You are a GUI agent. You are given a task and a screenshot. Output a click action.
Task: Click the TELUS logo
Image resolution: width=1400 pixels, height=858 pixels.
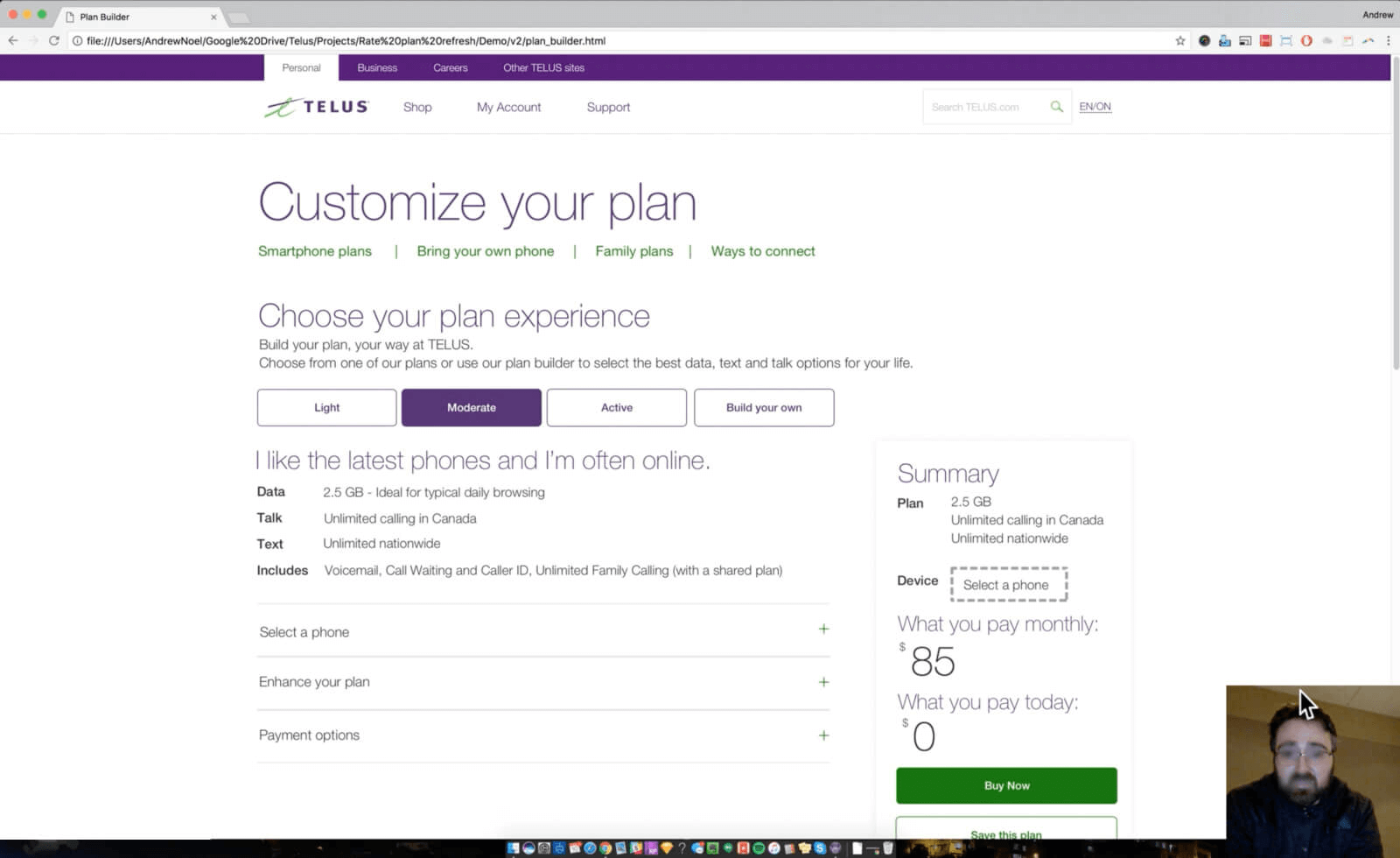point(317,107)
